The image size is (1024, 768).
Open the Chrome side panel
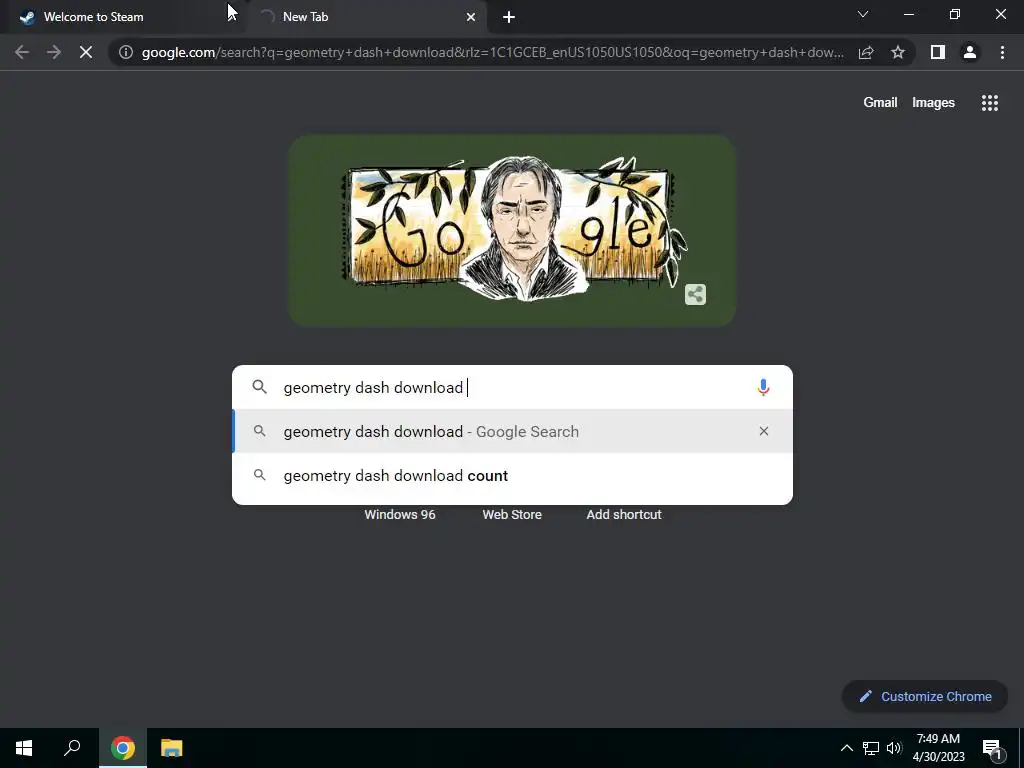pyautogui.click(x=938, y=52)
